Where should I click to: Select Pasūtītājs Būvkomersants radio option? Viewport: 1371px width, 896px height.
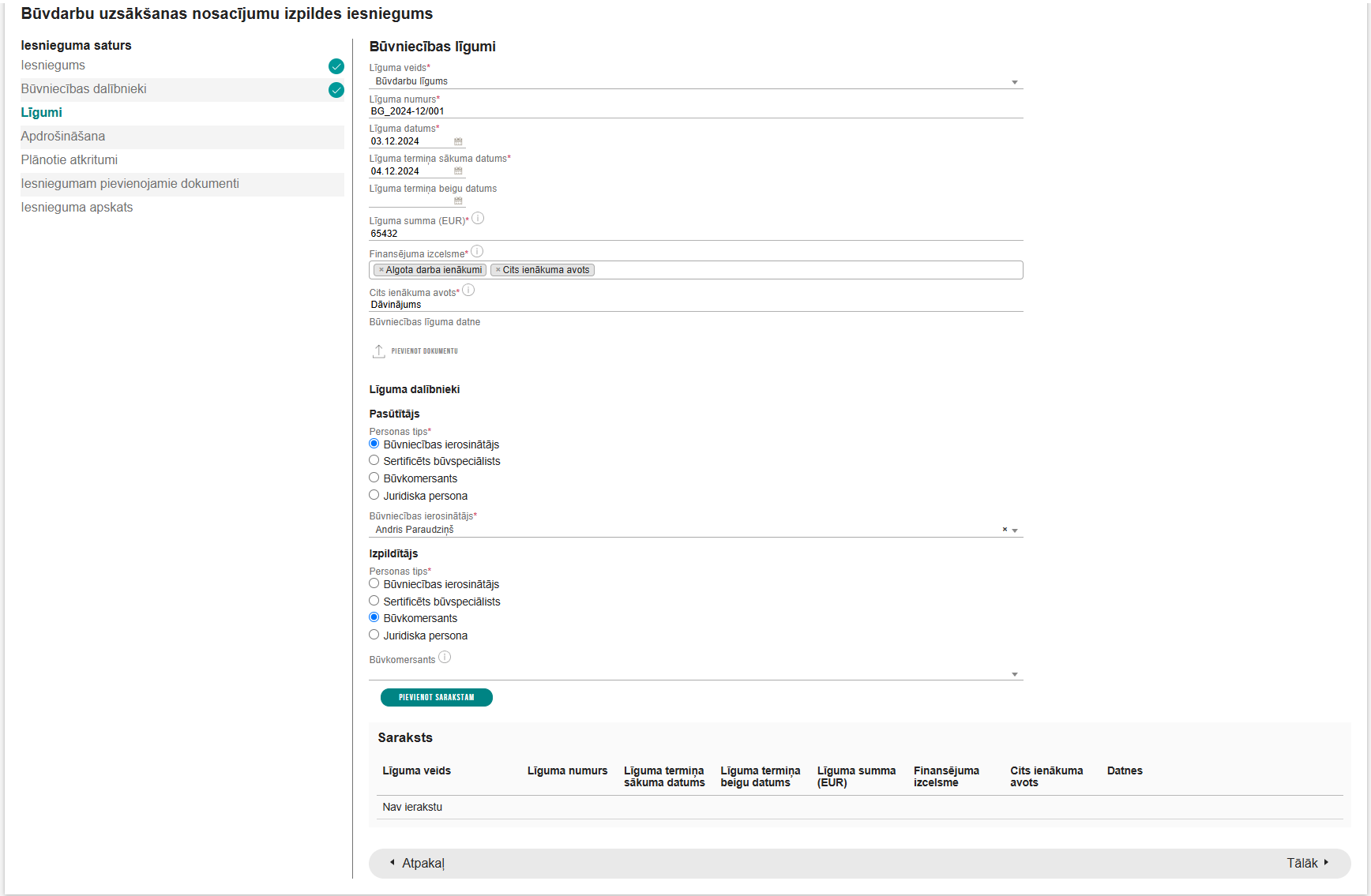tap(374, 478)
